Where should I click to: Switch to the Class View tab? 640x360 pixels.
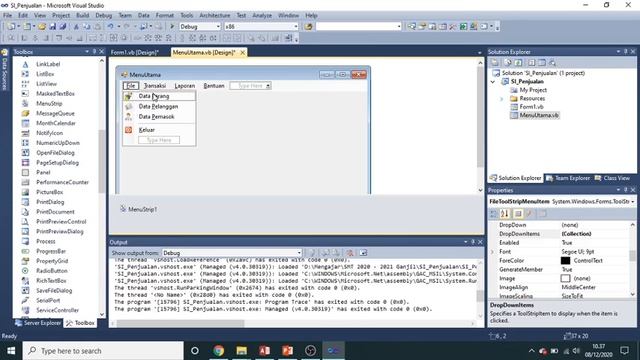612,178
